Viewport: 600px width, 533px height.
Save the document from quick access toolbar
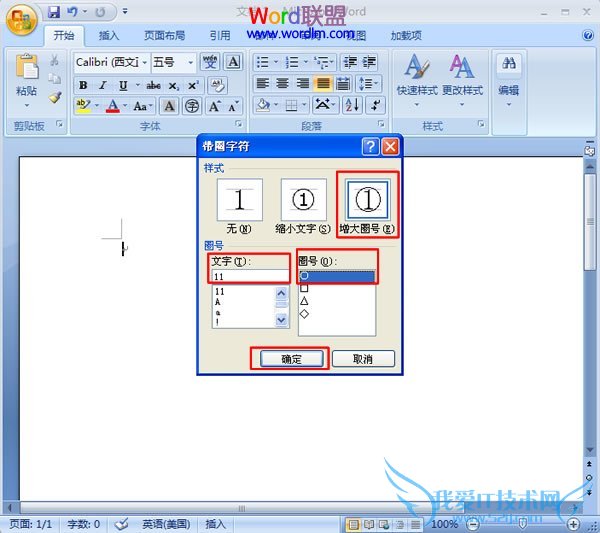click(54, 12)
